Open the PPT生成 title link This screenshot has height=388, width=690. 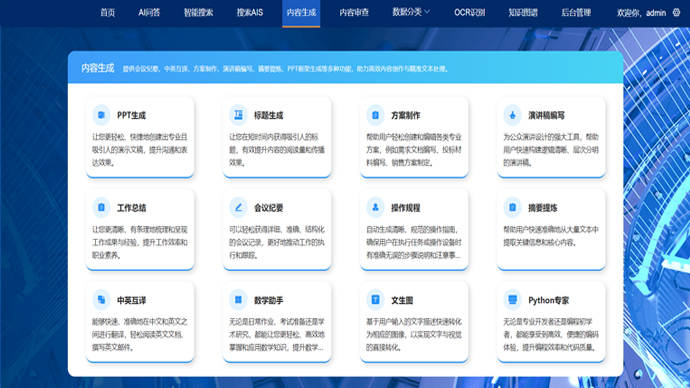click(x=131, y=115)
